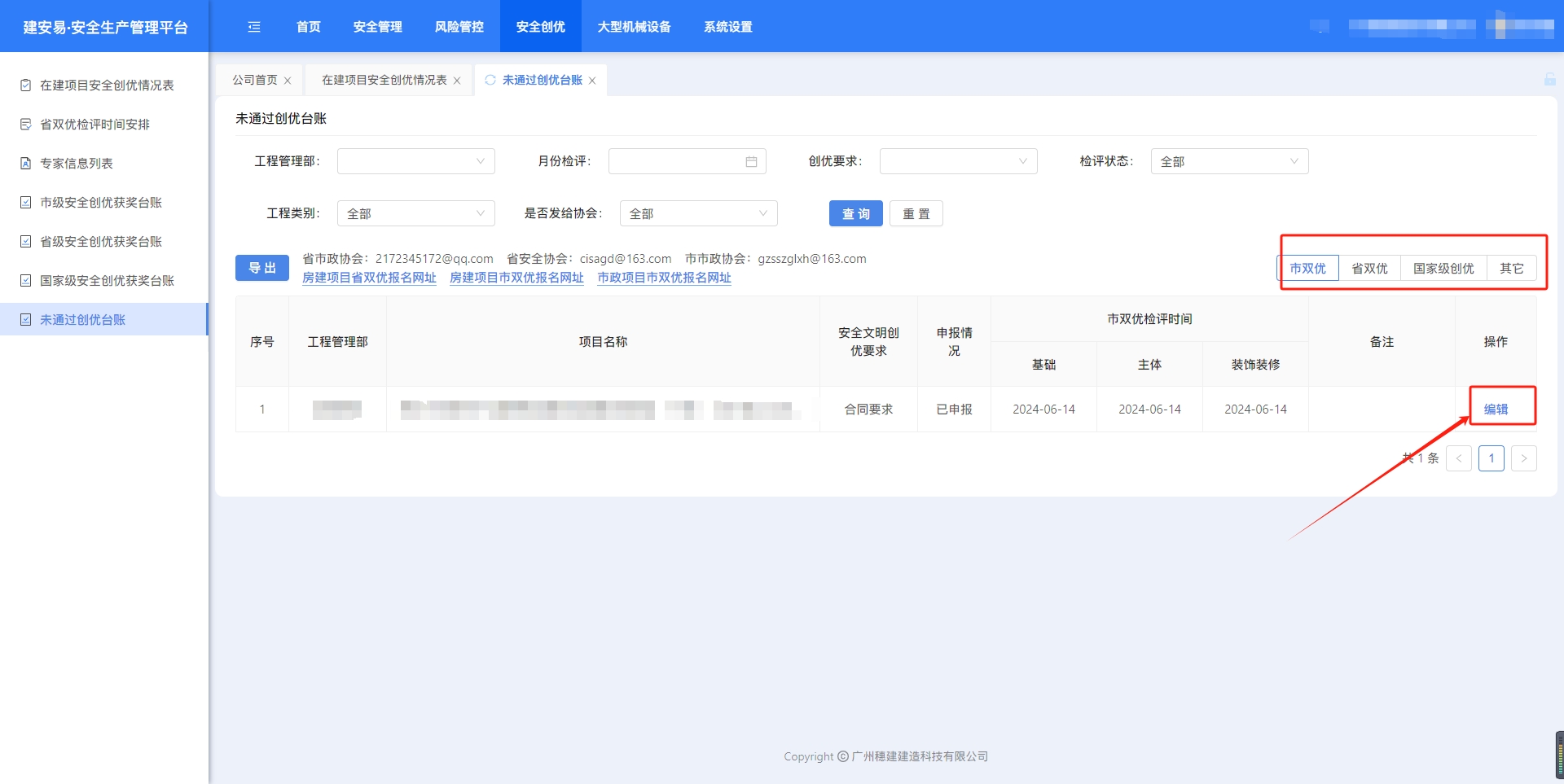Close the 公司首页 tab

point(288,81)
